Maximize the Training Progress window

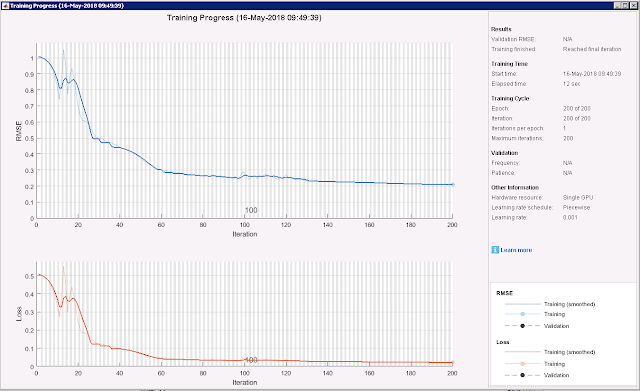coord(625,6)
